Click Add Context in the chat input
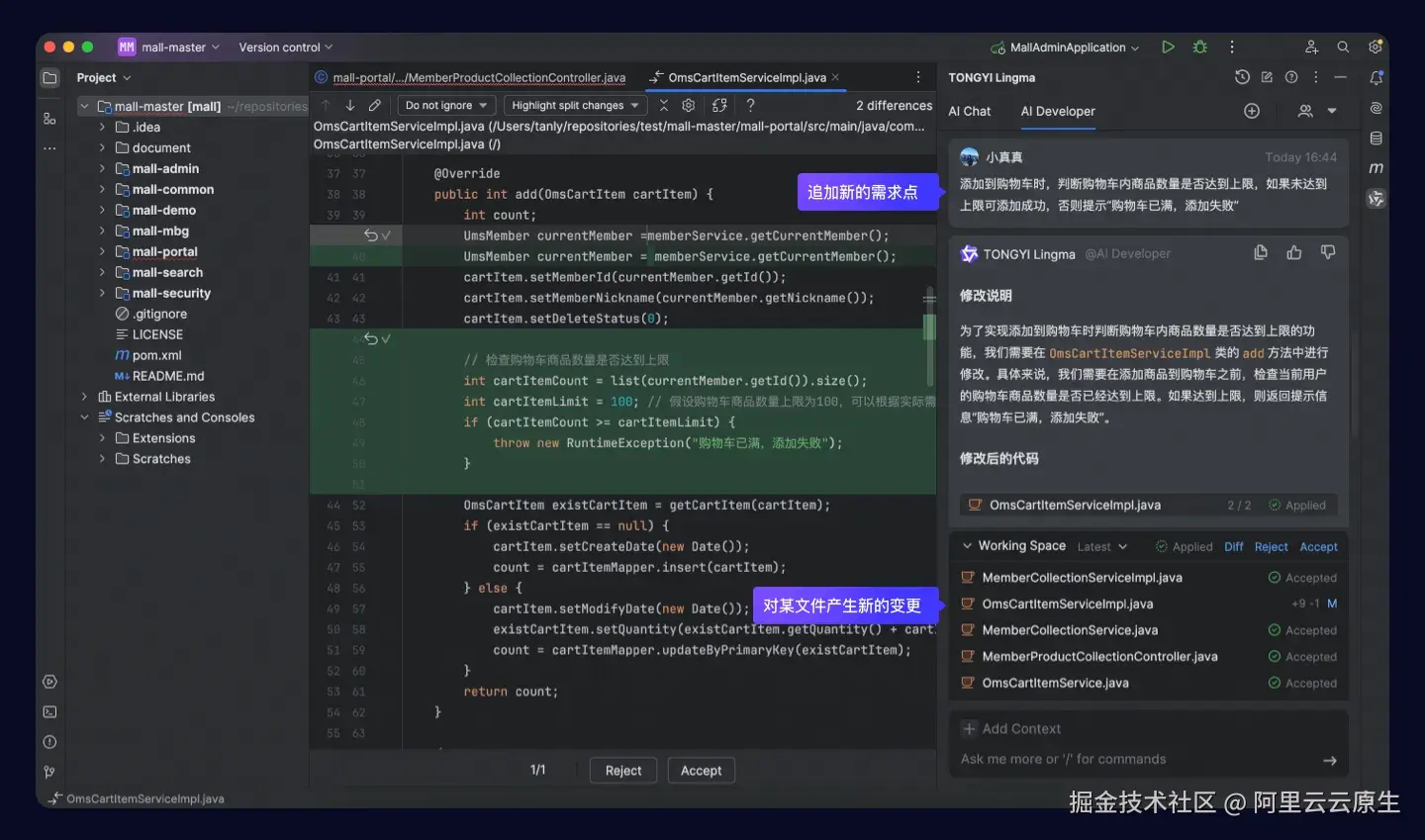This screenshot has width=1425, height=840. [x=1011, y=729]
